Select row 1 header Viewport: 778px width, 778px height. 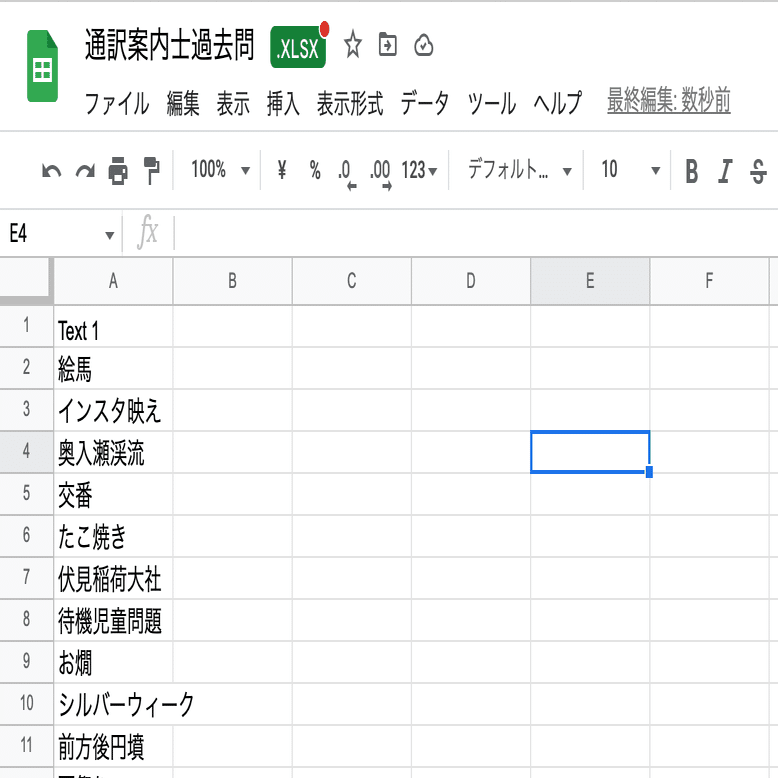(x=26, y=326)
